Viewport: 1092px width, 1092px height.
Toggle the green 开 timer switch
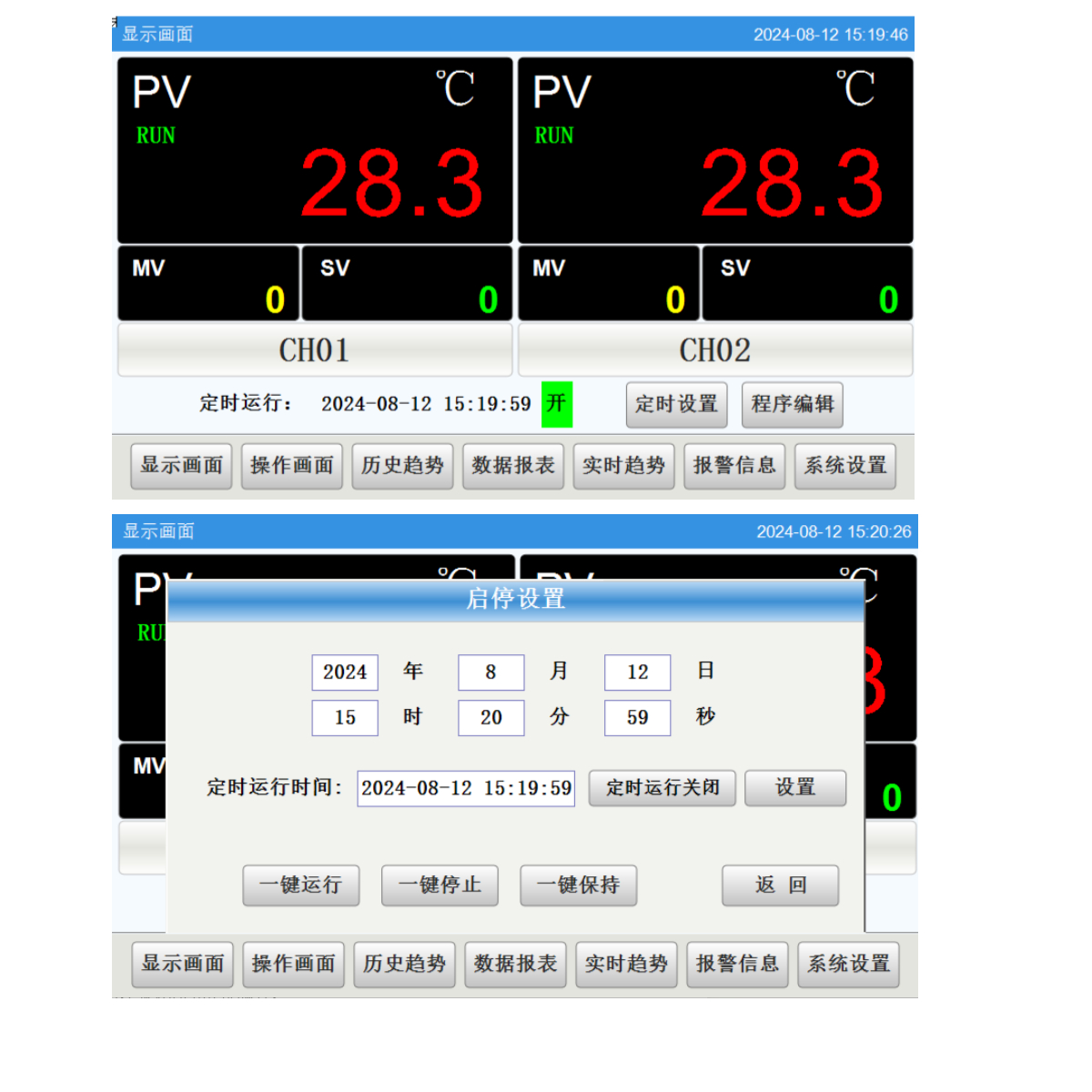(557, 404)
